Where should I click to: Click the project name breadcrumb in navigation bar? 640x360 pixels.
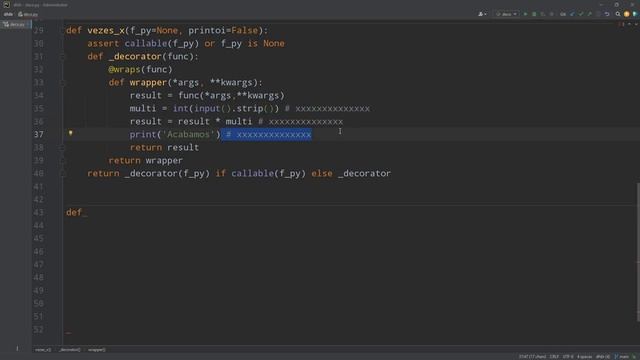click(8, 14)
